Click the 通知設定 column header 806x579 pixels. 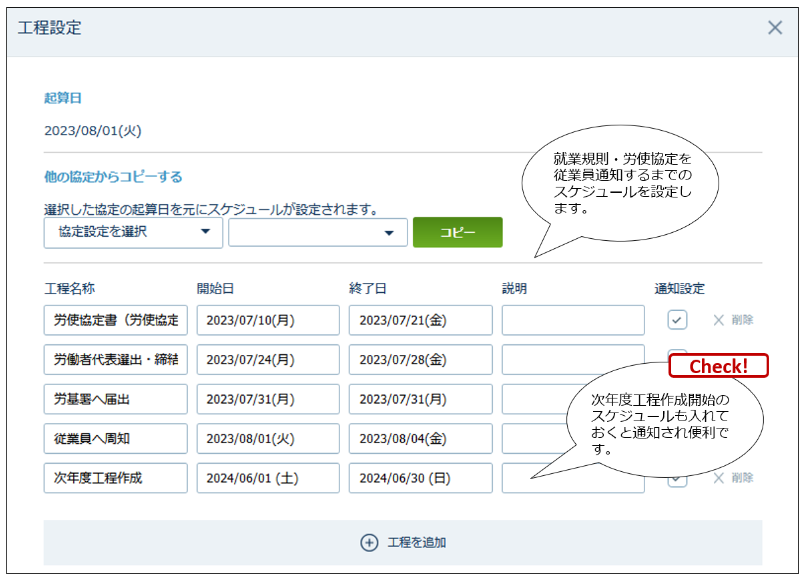(x=679, y=288)
